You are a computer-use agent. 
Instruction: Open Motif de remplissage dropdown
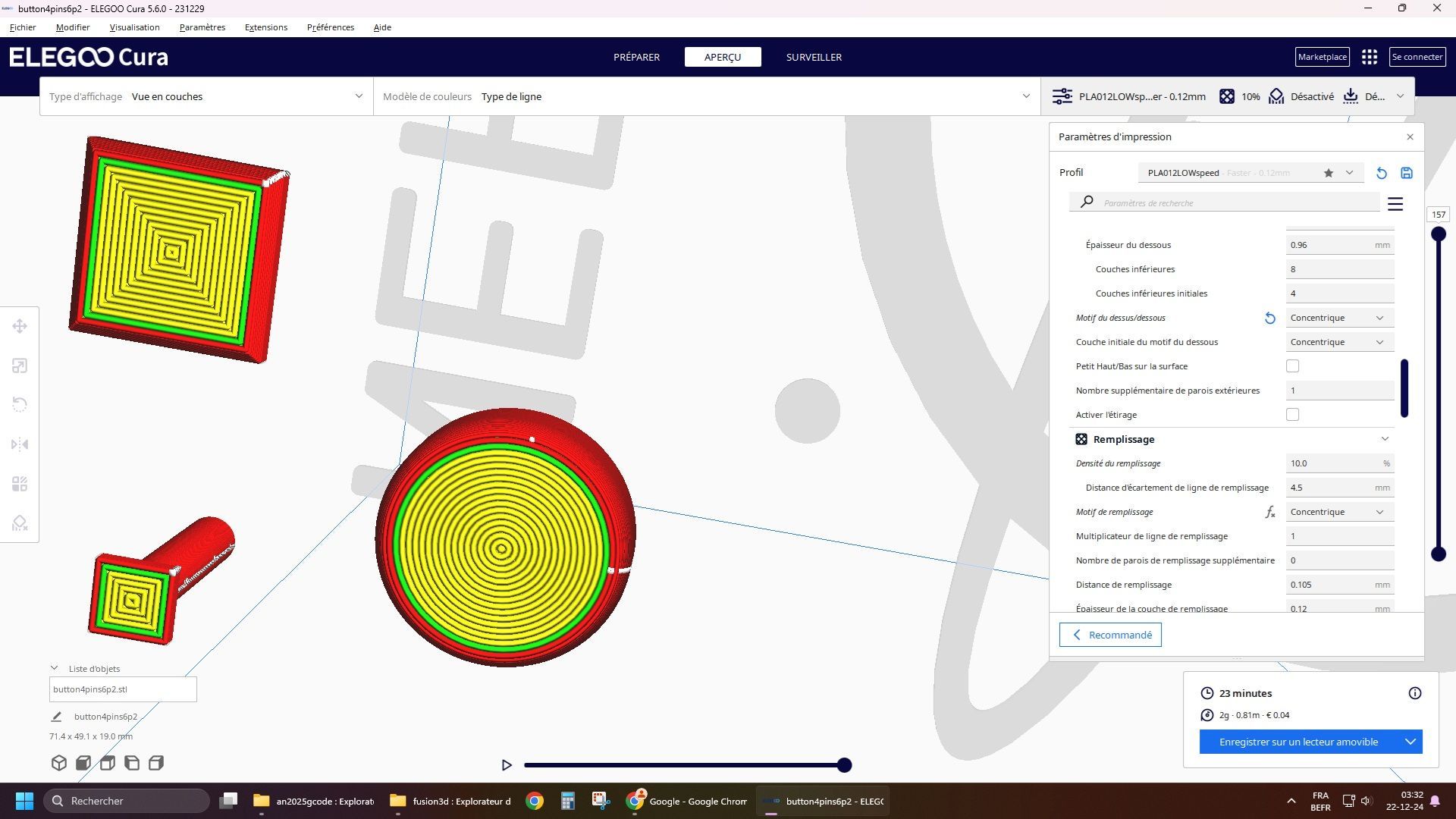pos(1339,512)
